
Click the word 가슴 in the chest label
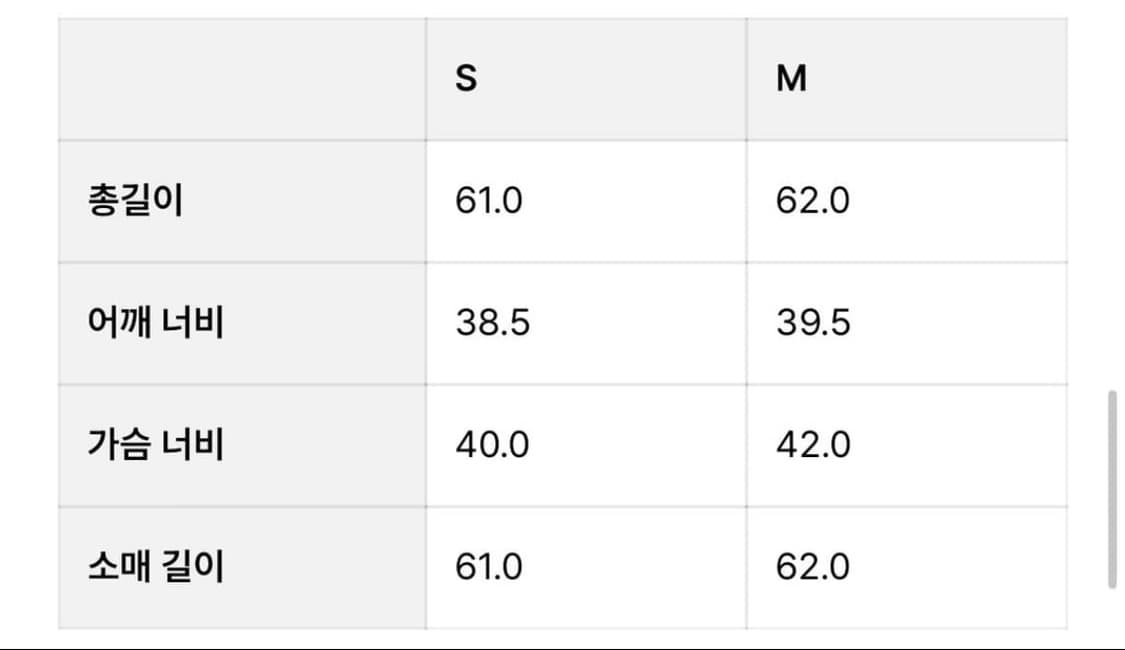pyautogui.click(x=119, y=445)
